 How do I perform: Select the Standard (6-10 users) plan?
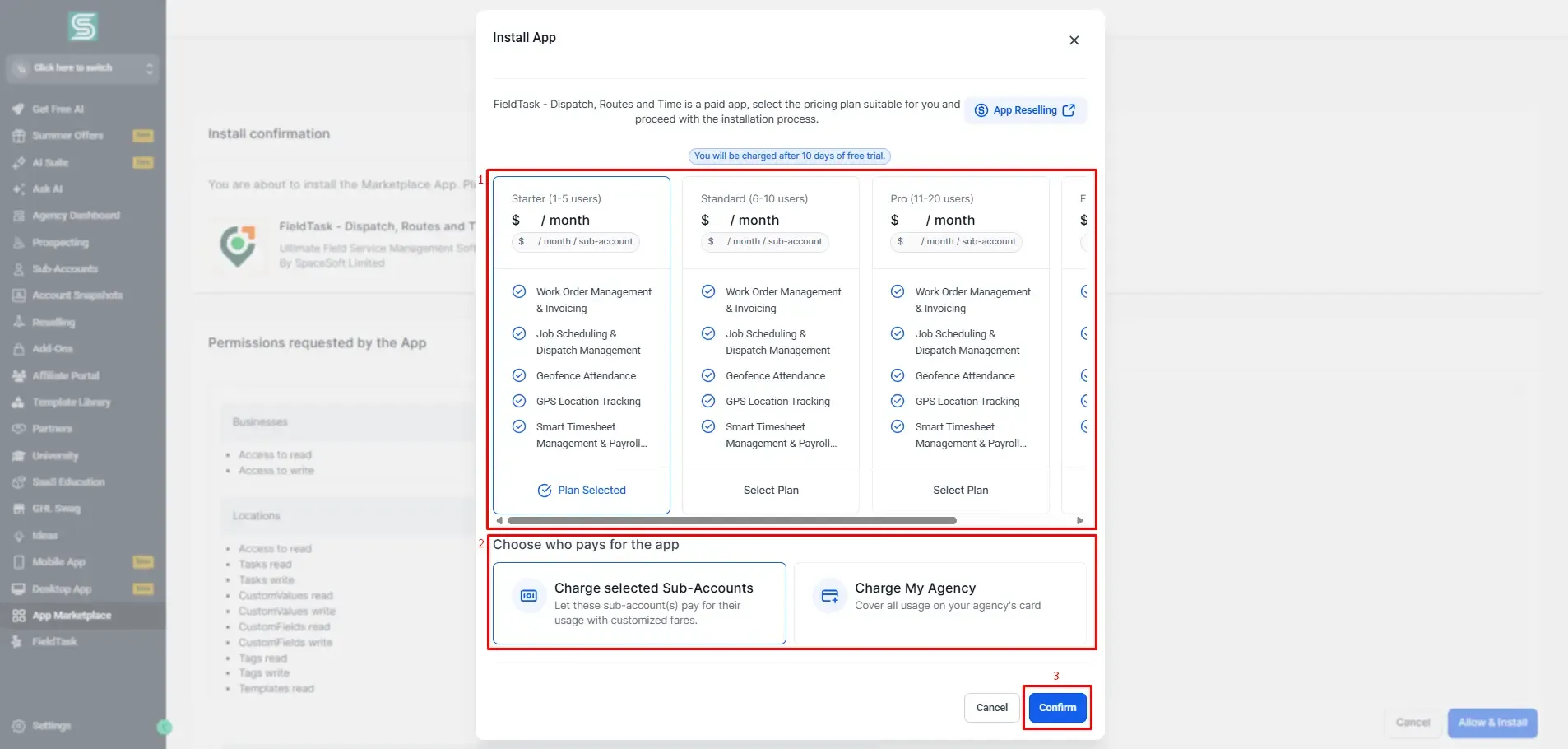point(771,491)
